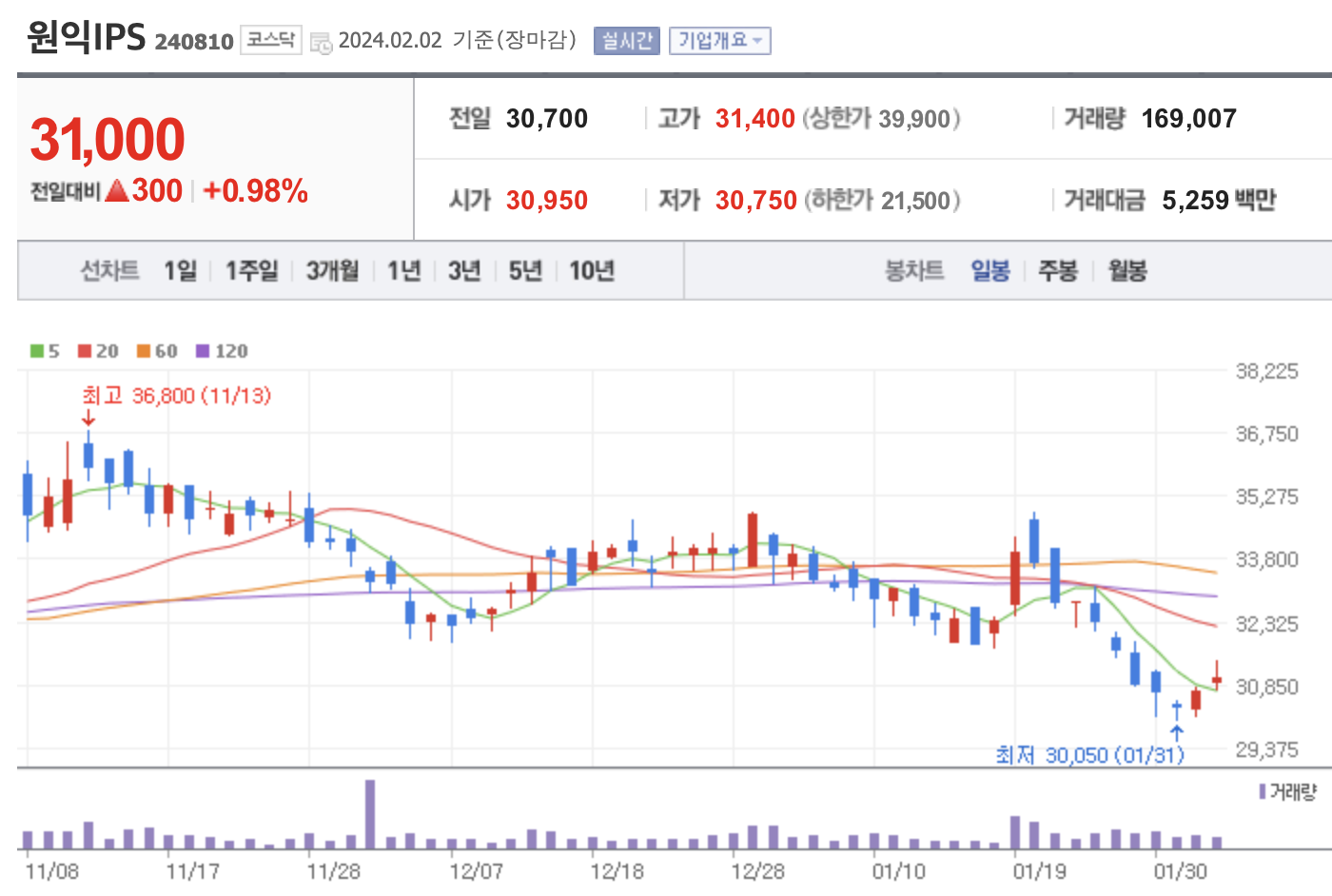The width and height of the screenshot is (1332, 896).
Task: Select the 10년 line chart tab
Action: click(x=592, y=271)
